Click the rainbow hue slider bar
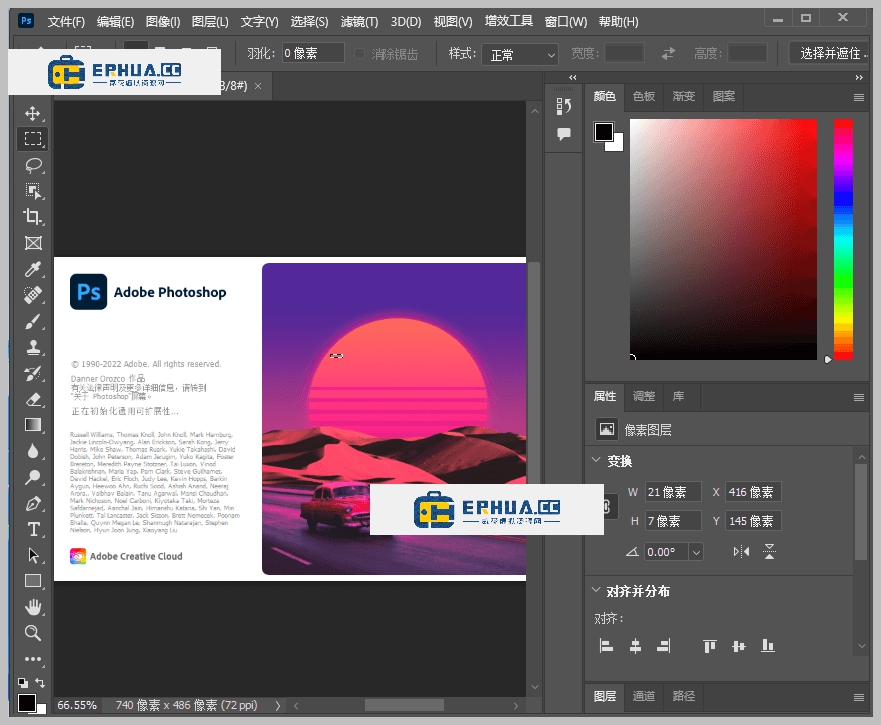Image resolution: width=881 pixels, height=725 pixels. (x=843, y=239)
